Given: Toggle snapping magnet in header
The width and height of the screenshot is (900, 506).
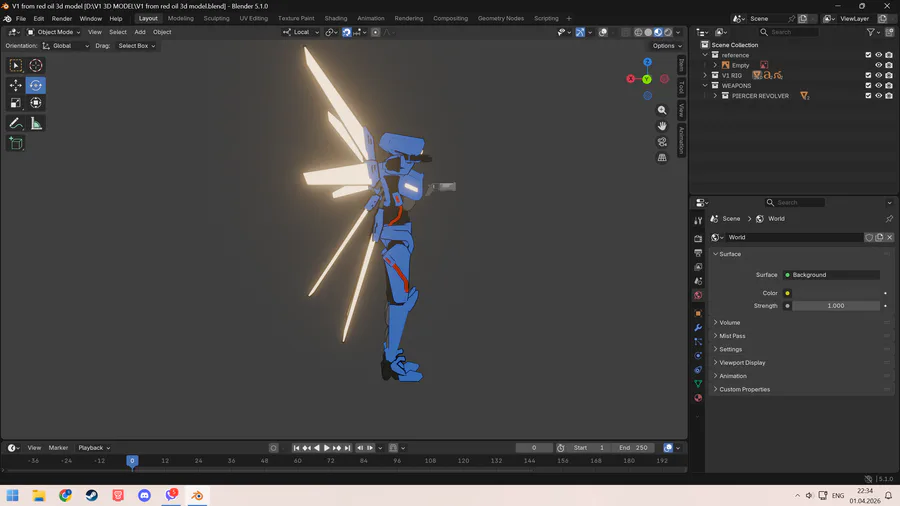Looking at the screenshot, I should [x=347, y=32].
